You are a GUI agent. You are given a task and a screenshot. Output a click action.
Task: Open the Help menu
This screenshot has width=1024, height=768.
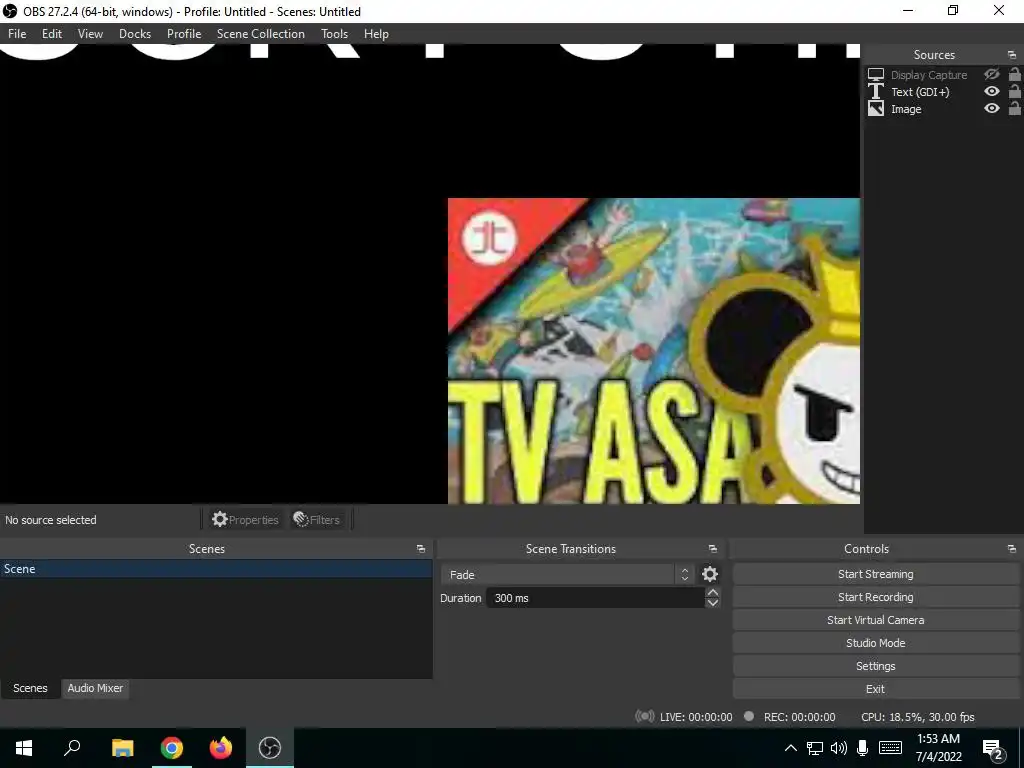click(376, 34)
